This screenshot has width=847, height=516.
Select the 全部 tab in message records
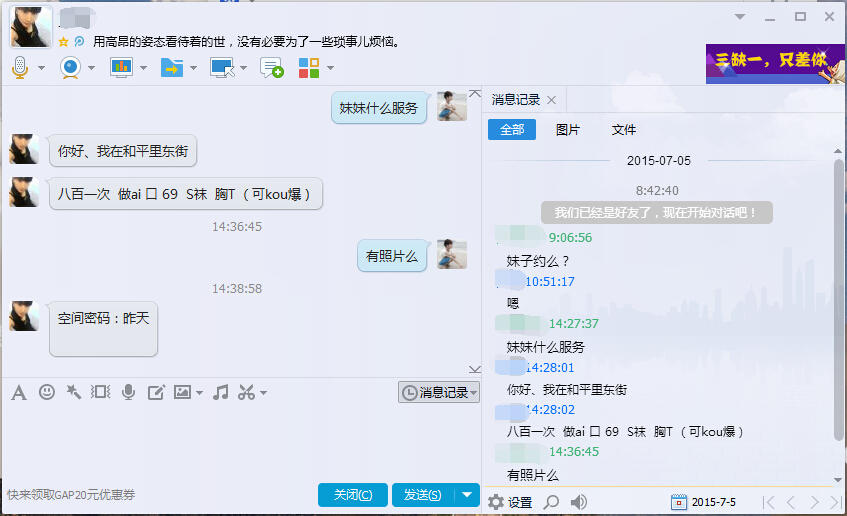click(512, 130)
